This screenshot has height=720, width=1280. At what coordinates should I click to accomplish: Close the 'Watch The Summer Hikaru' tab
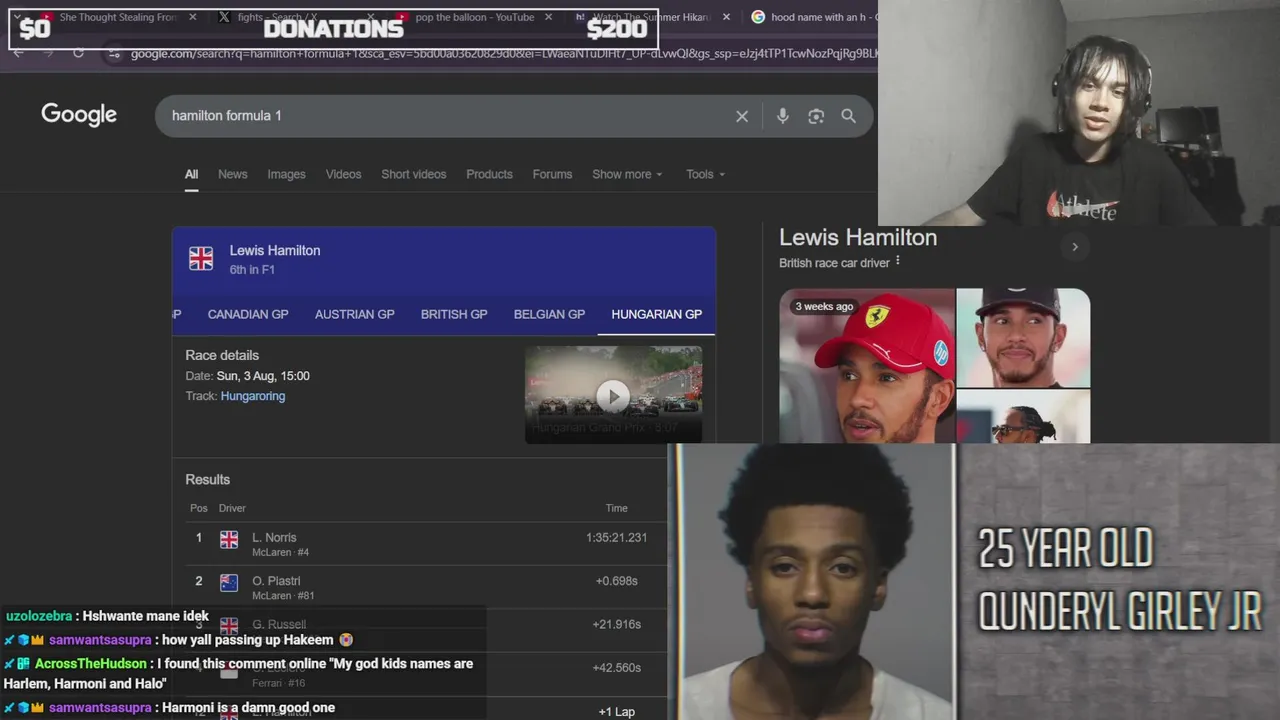(x=726, y=17)
